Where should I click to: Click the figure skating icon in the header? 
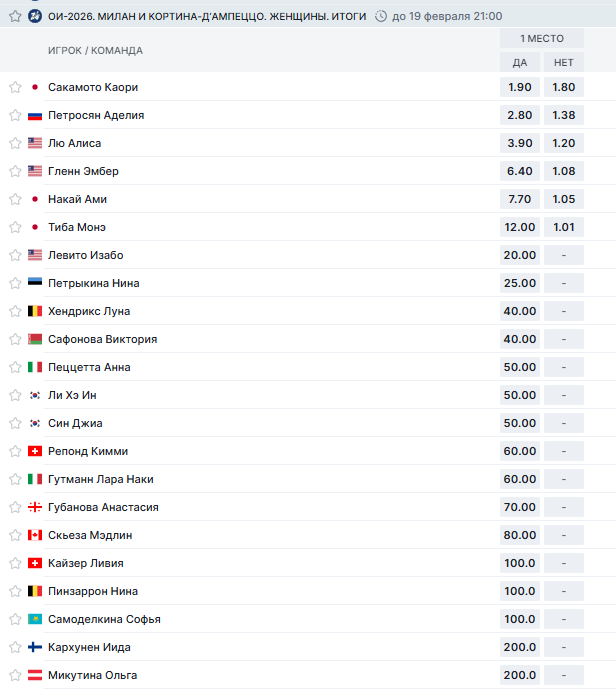coord(35,16)
